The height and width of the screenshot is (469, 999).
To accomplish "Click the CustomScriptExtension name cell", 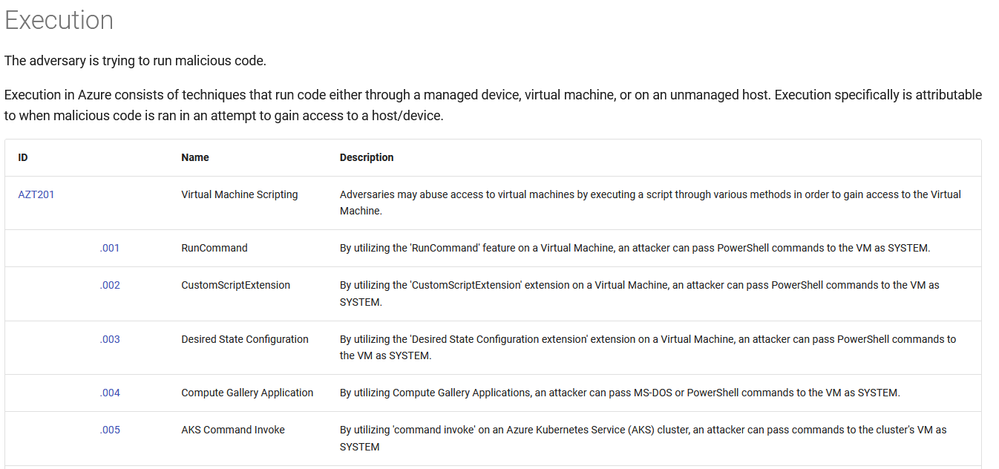I will 236,285.
